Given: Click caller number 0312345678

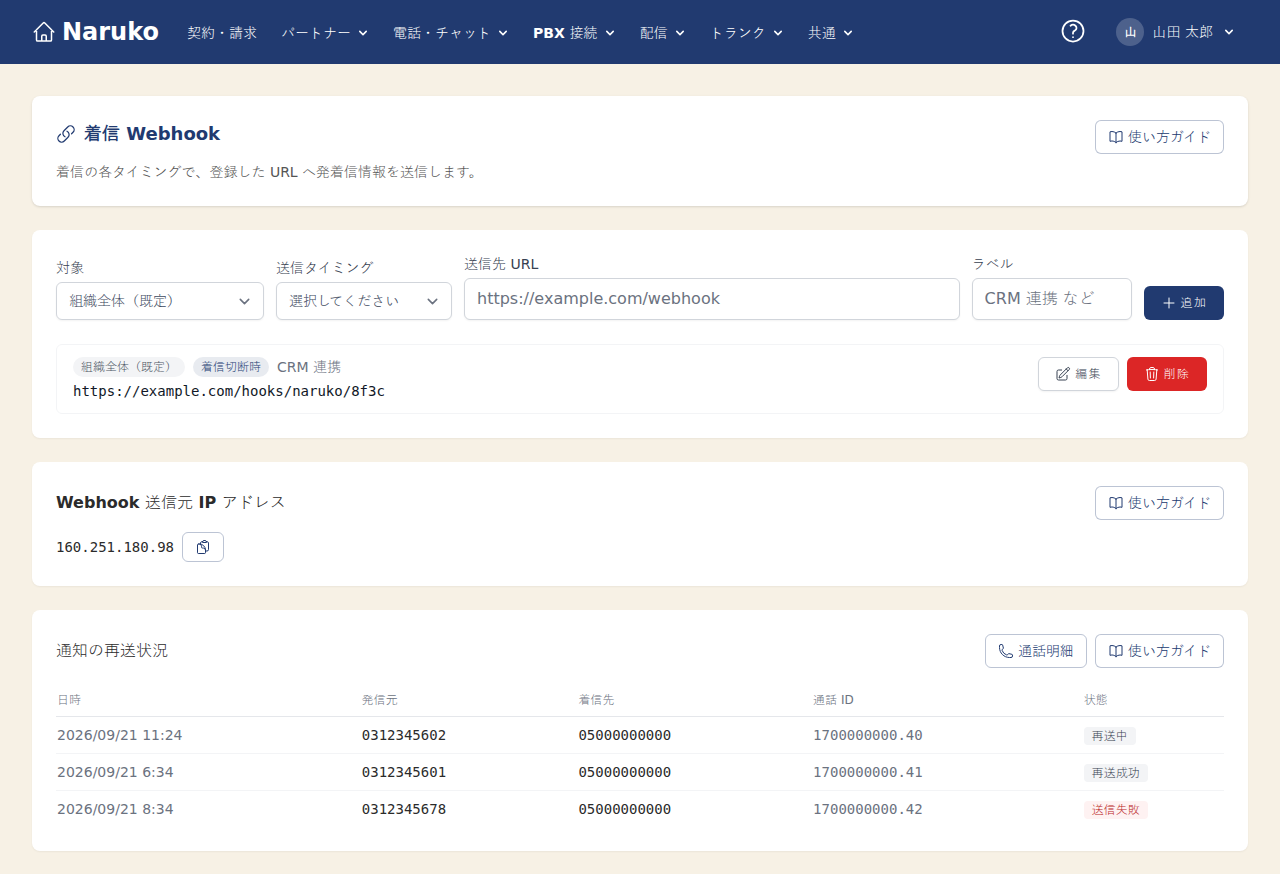Looking at the screenshot, I should pos(404,809).
